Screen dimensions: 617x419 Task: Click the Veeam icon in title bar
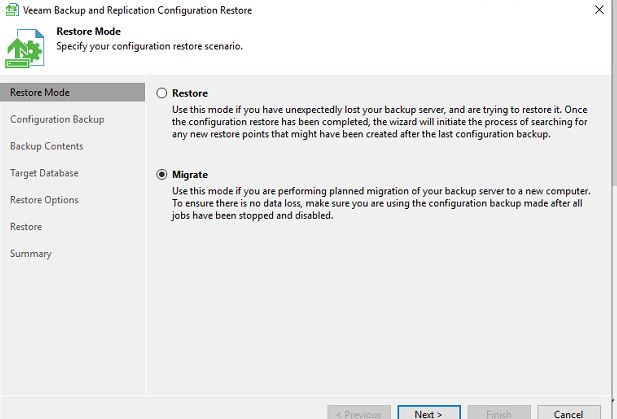click(x=10, y=10)
